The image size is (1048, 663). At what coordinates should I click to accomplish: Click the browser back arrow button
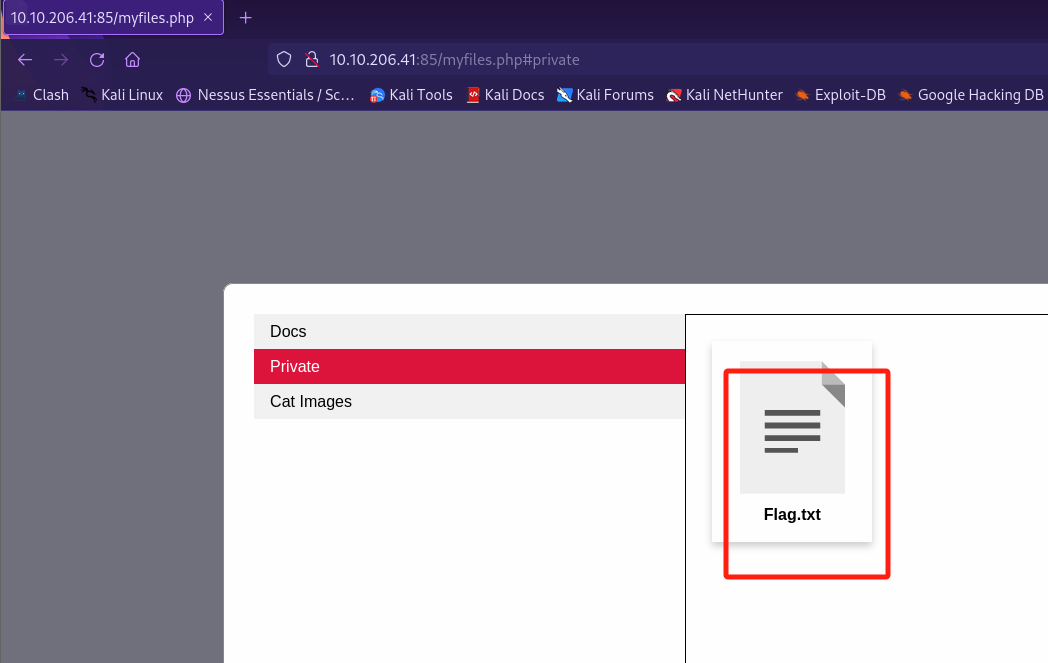pyautogui.click(x=25, y=59)
